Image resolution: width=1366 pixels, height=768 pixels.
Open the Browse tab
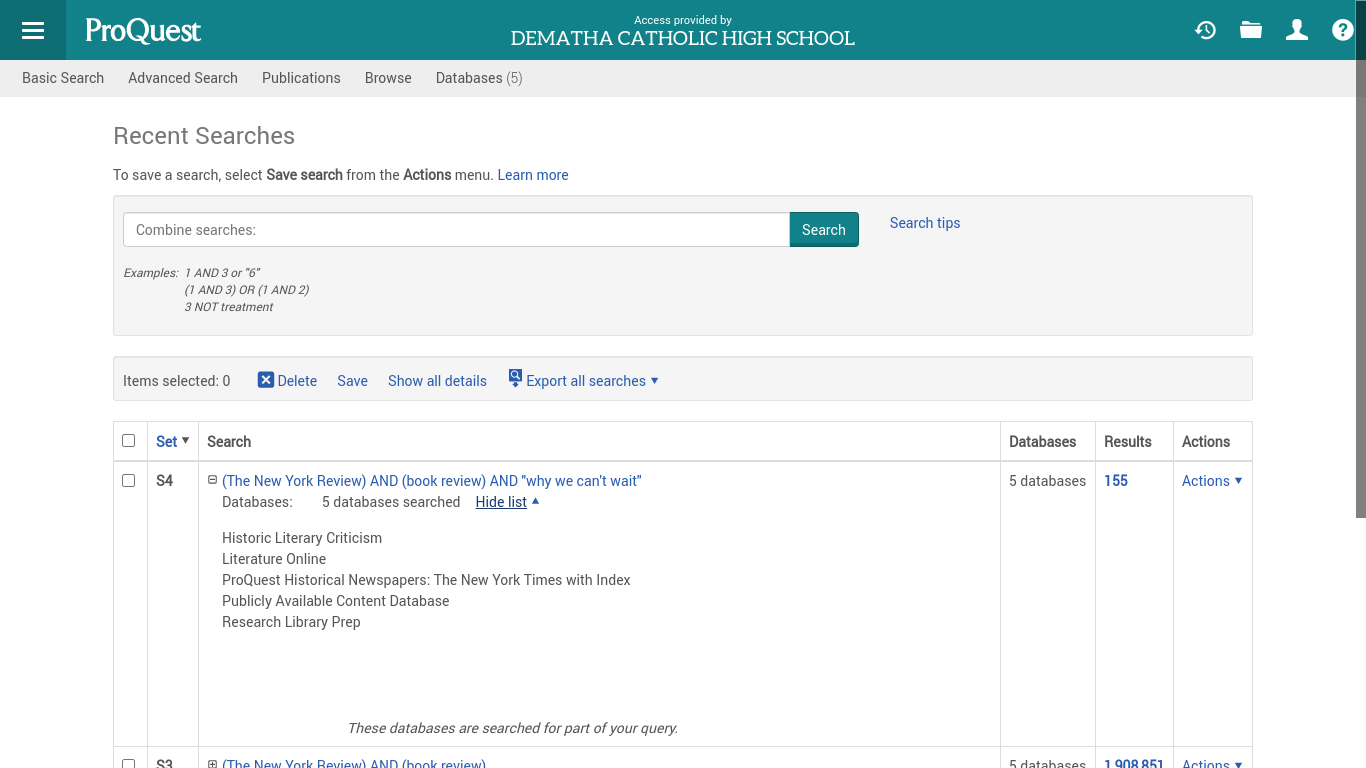[388, 78]
